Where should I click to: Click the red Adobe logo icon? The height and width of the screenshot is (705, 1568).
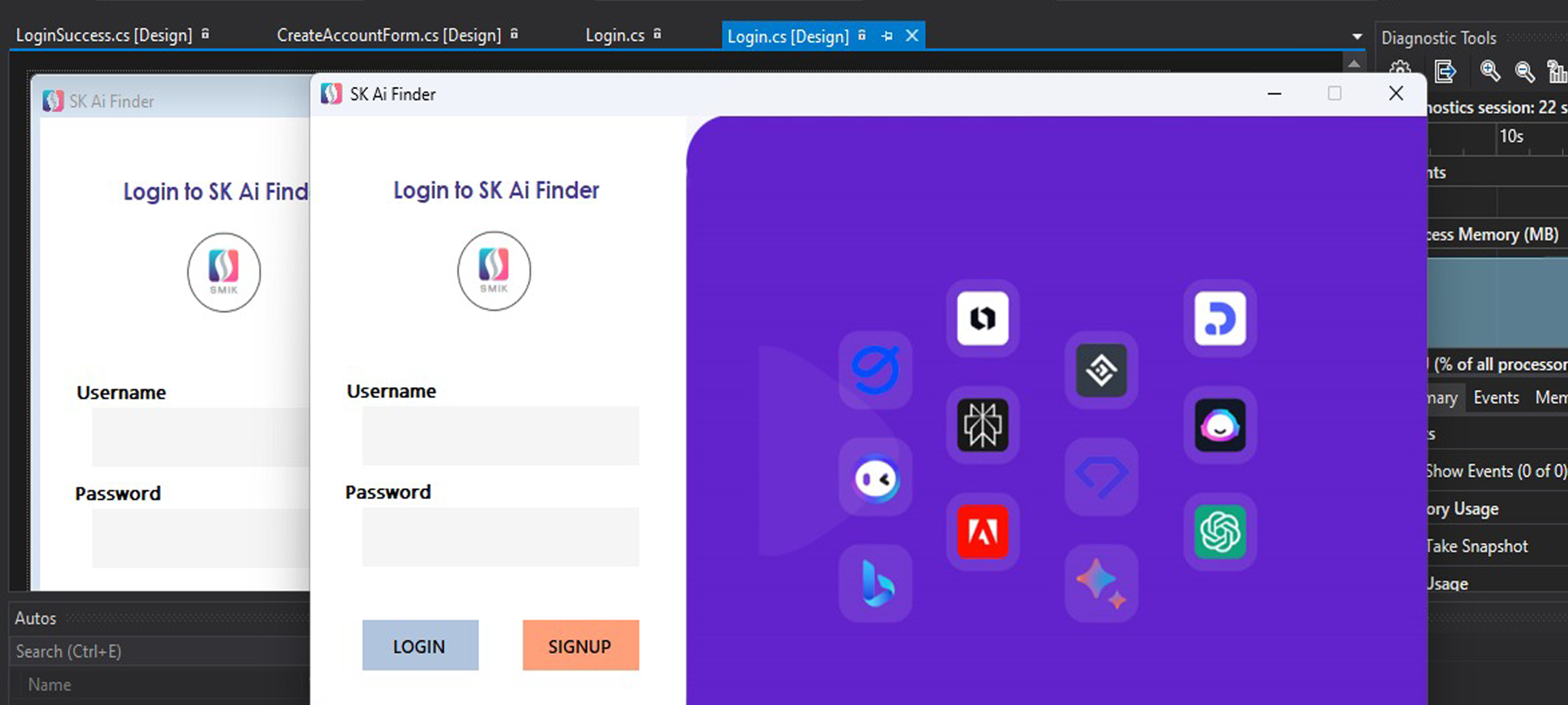point(983,532)
